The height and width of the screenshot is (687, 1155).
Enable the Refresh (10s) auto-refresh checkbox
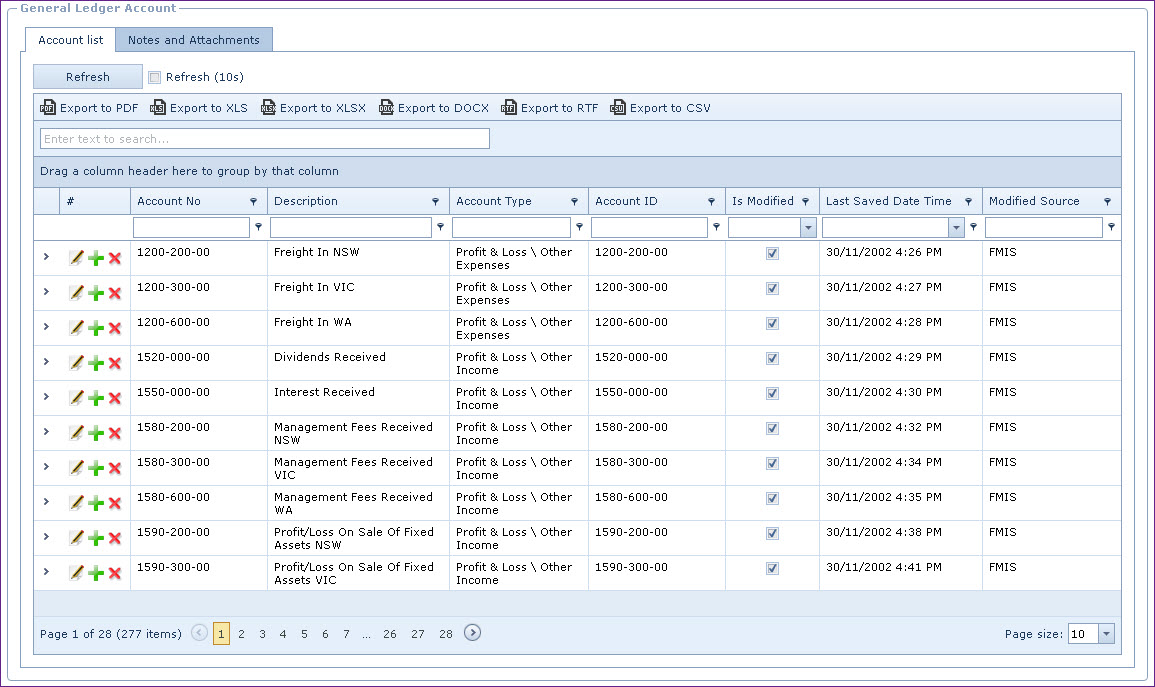pos(155,77)
